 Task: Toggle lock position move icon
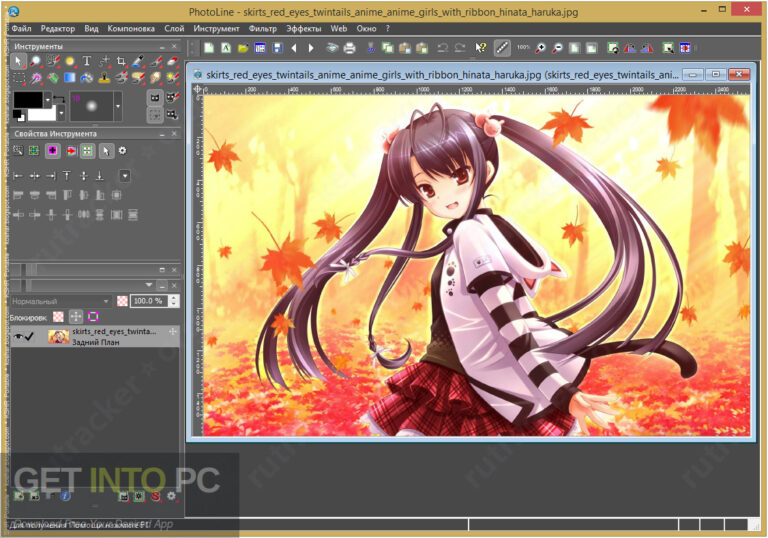click(76, 317)
